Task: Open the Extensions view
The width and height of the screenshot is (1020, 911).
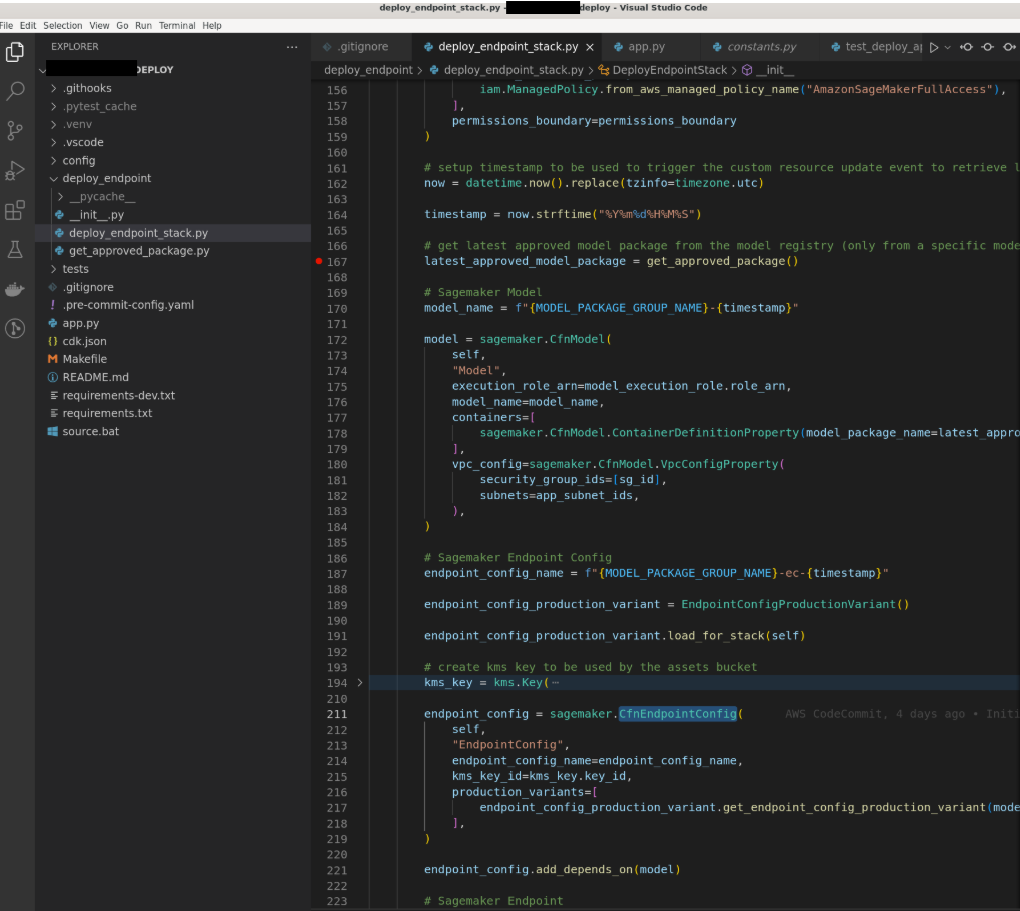Action: coord(15,210)
